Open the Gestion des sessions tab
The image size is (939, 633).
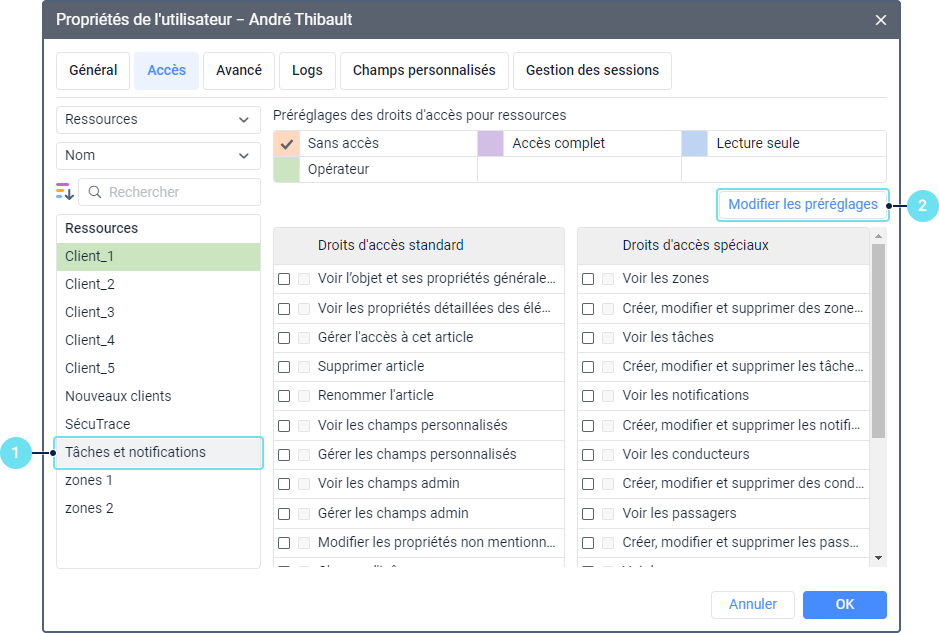coord(592,71)
